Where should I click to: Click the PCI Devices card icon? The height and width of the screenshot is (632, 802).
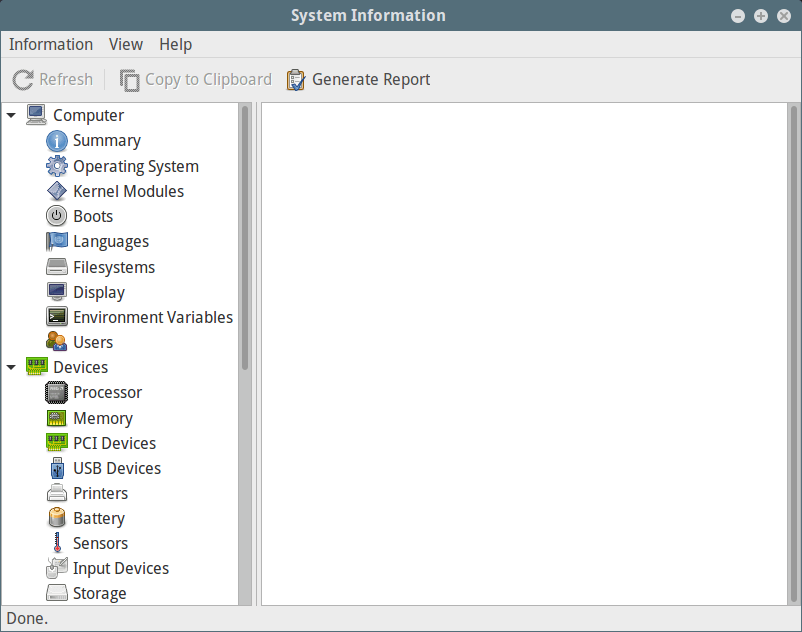56,443
